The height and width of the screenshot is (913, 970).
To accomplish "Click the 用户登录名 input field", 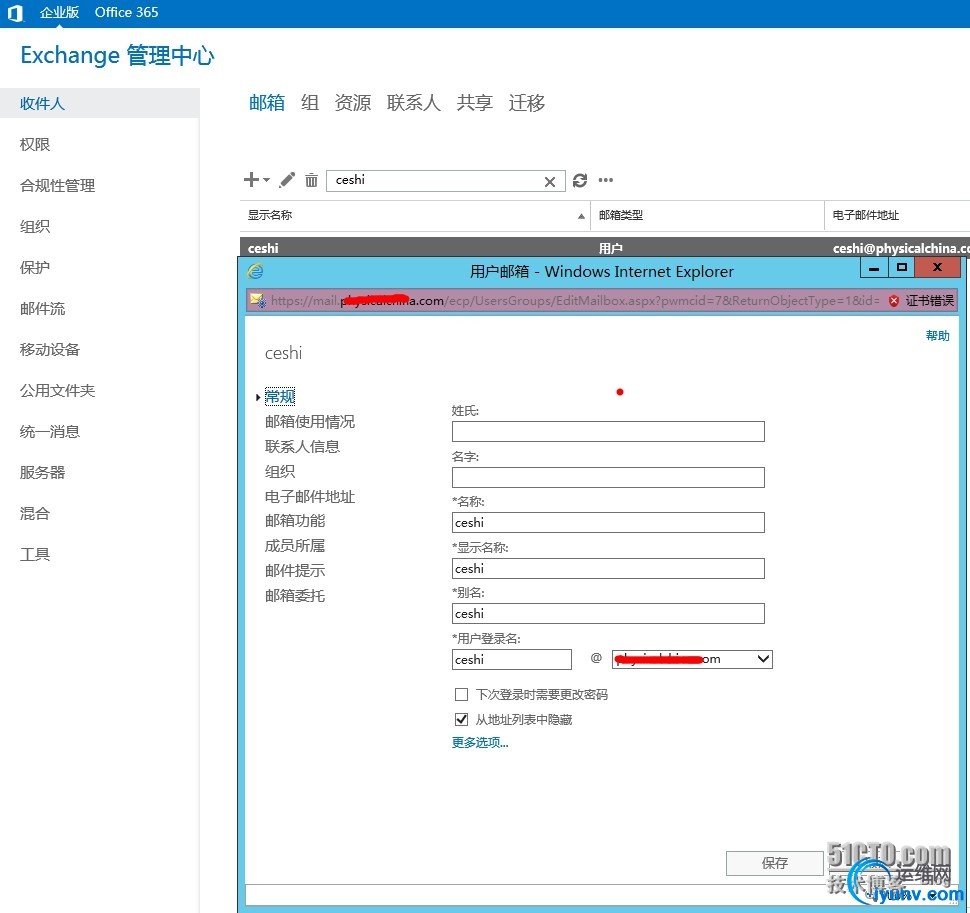I will tap(512, 659).
